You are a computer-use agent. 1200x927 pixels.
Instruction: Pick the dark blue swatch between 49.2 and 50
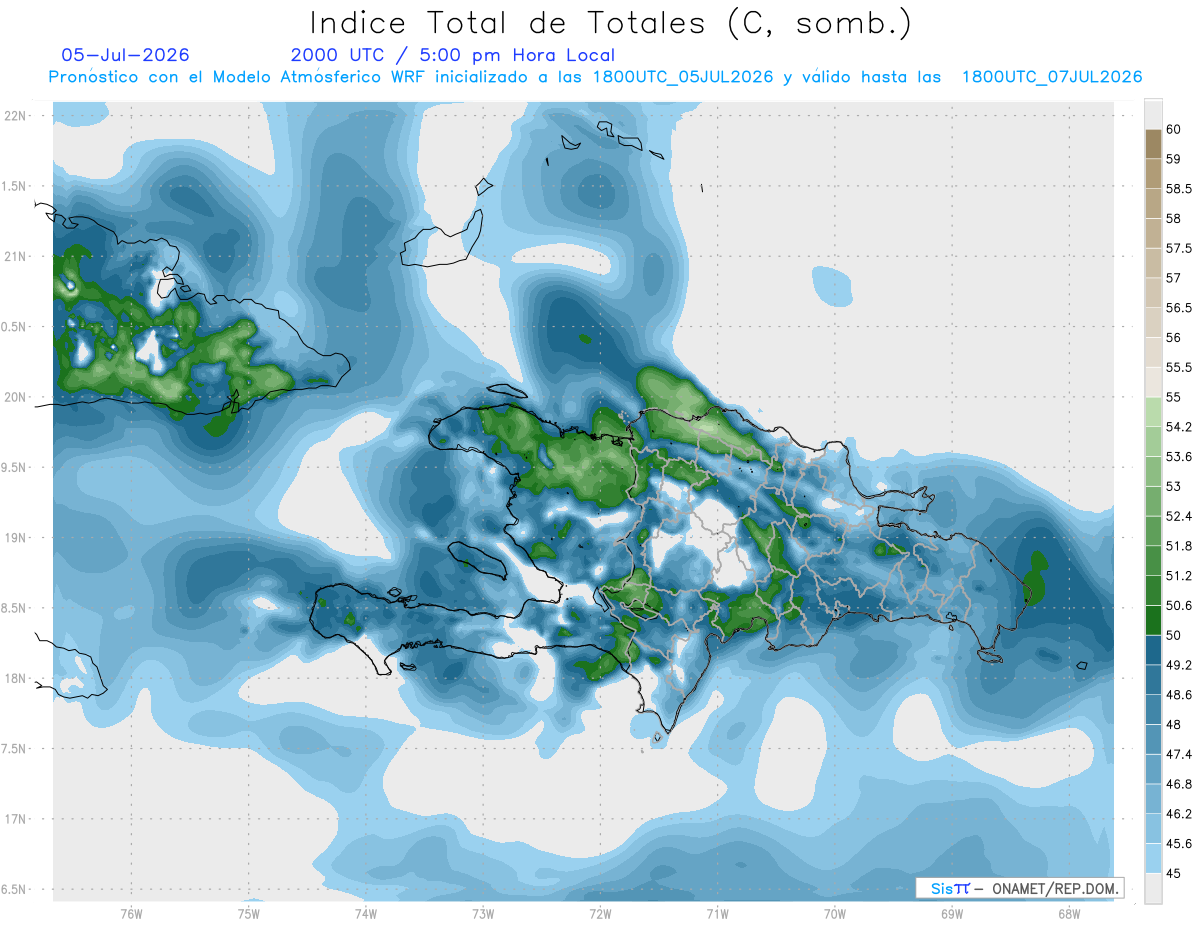click(1153, 650)
